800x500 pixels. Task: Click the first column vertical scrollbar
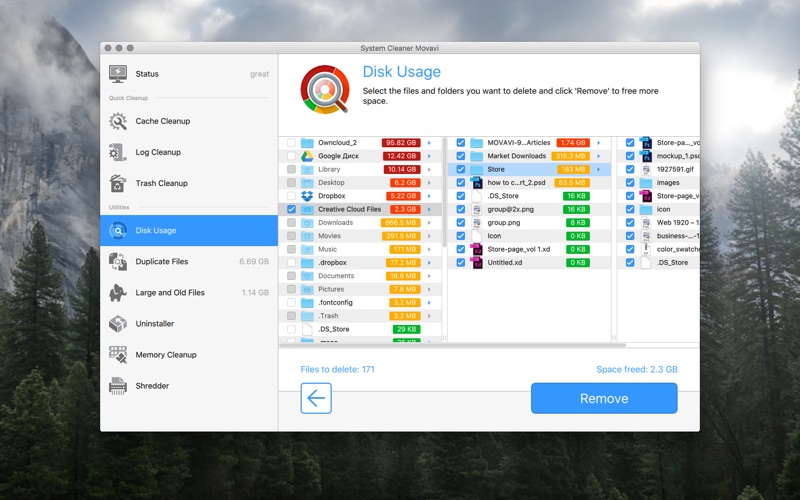(x=444, y=192)
